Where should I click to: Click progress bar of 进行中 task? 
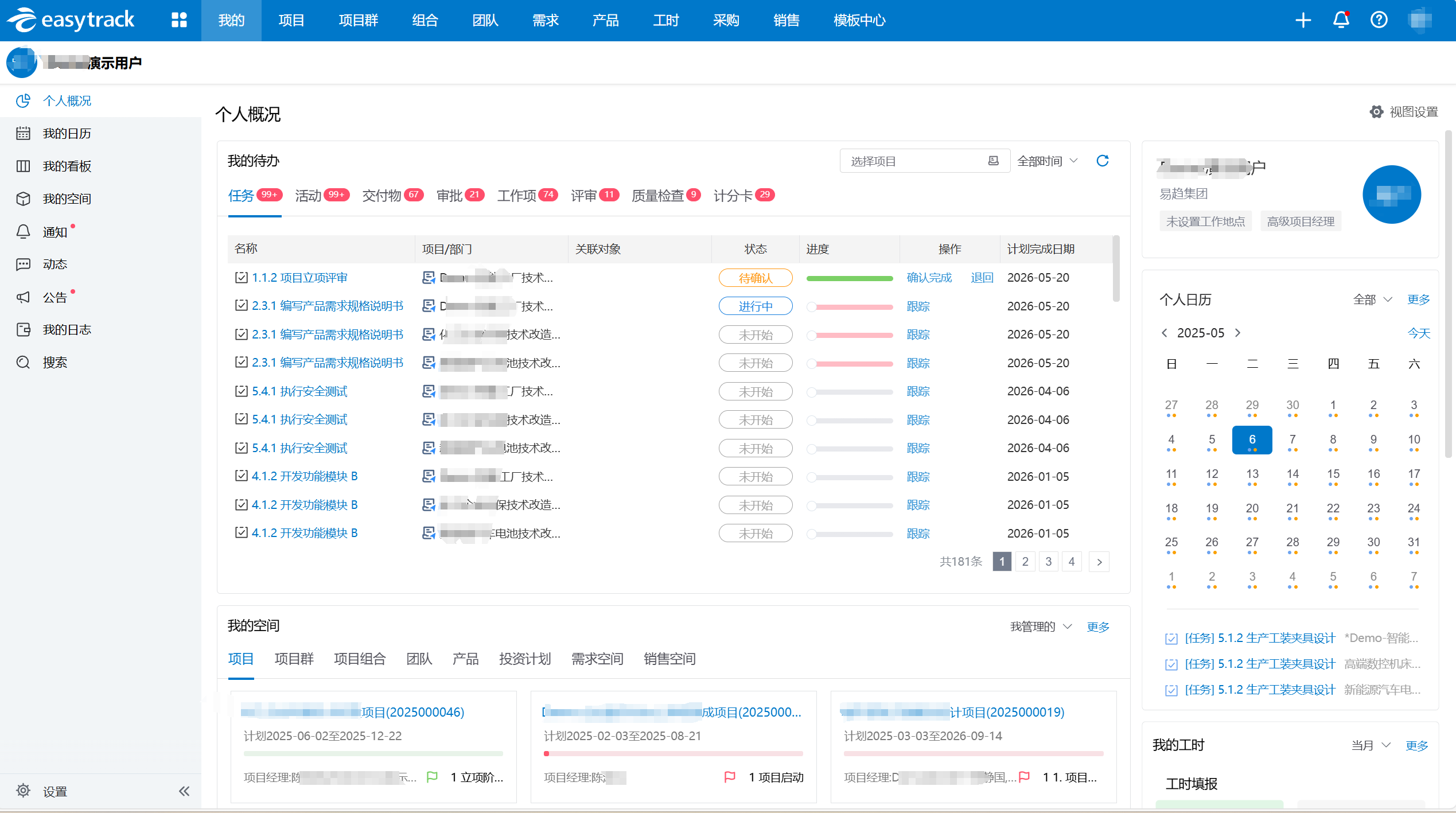click(850, 306)
